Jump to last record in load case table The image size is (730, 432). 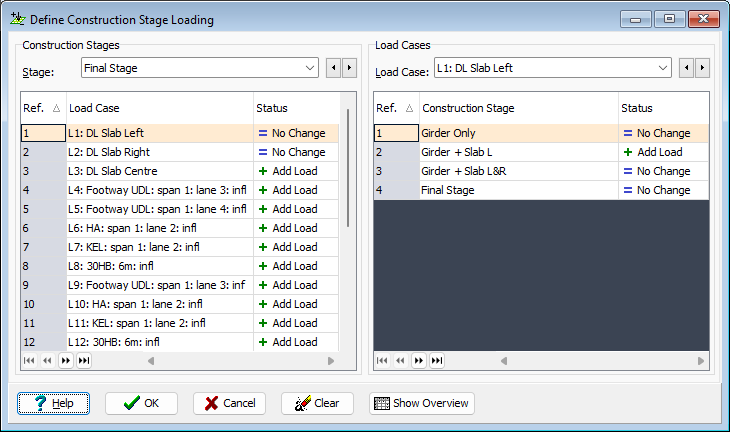click(84, 360)
